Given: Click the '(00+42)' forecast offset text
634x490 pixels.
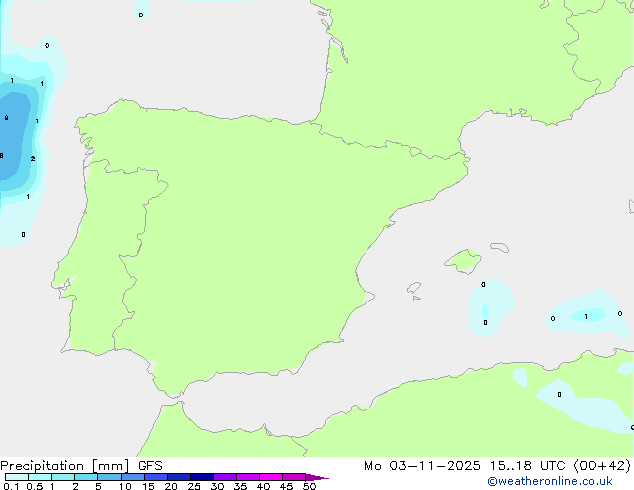Looking at the screenshot, I should (602, 466).
